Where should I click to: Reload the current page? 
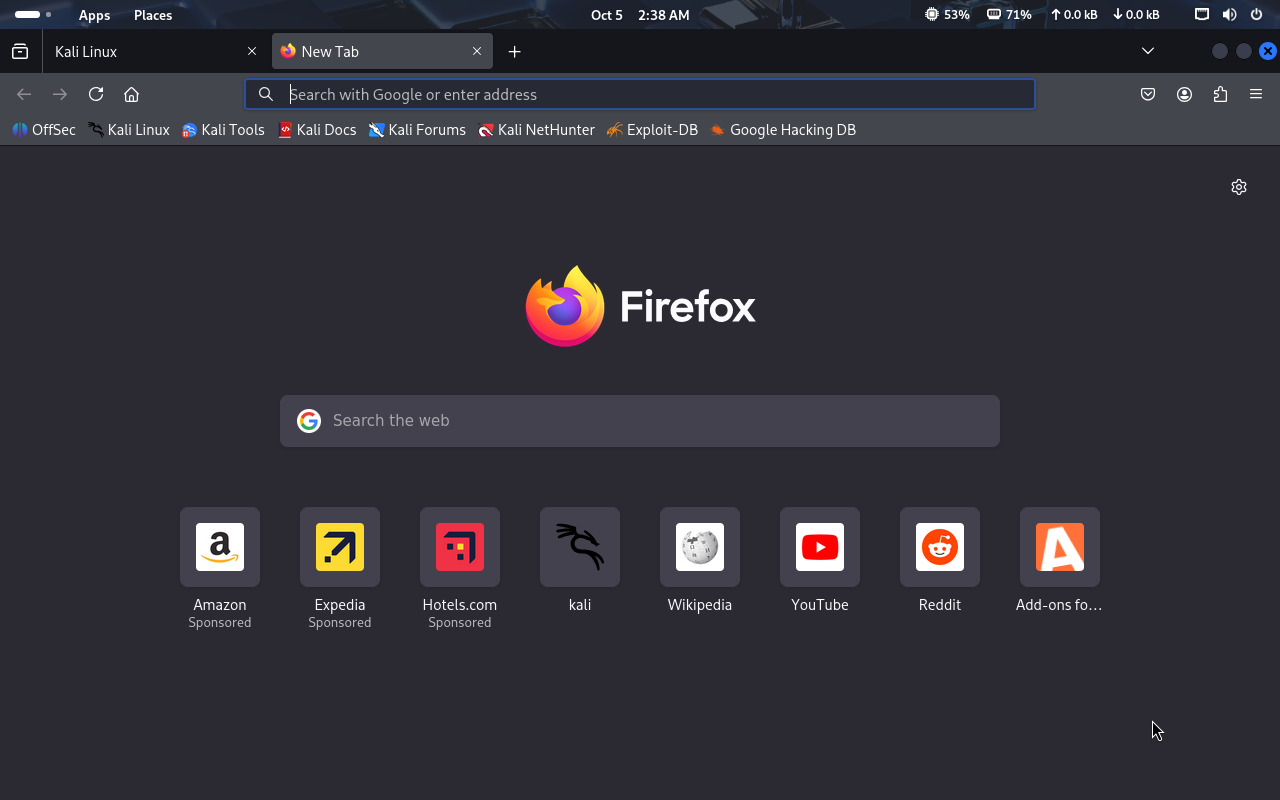coord(96,94)
